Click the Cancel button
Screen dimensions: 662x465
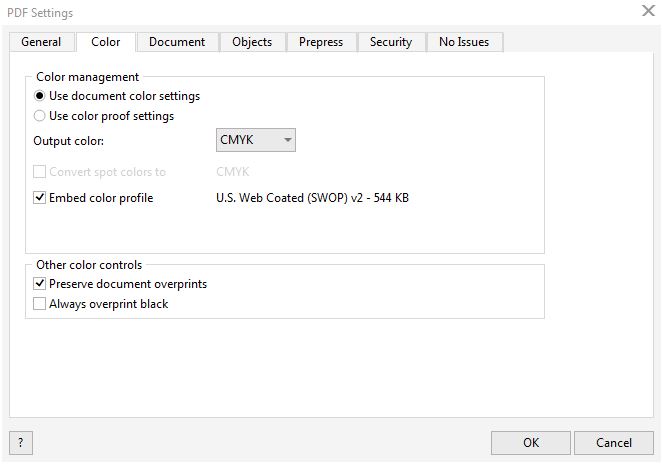[x=614, y=443]
